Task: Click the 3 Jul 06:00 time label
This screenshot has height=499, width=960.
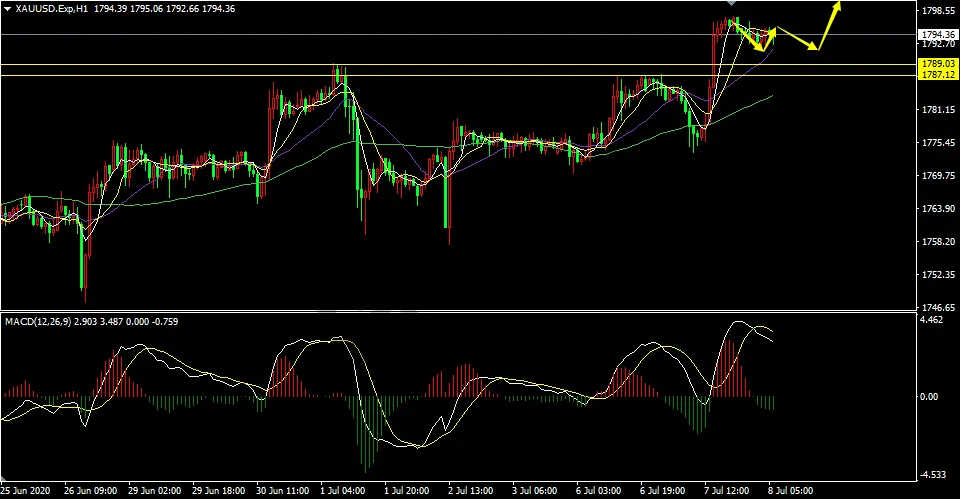Action: click(x=534, y=491)
